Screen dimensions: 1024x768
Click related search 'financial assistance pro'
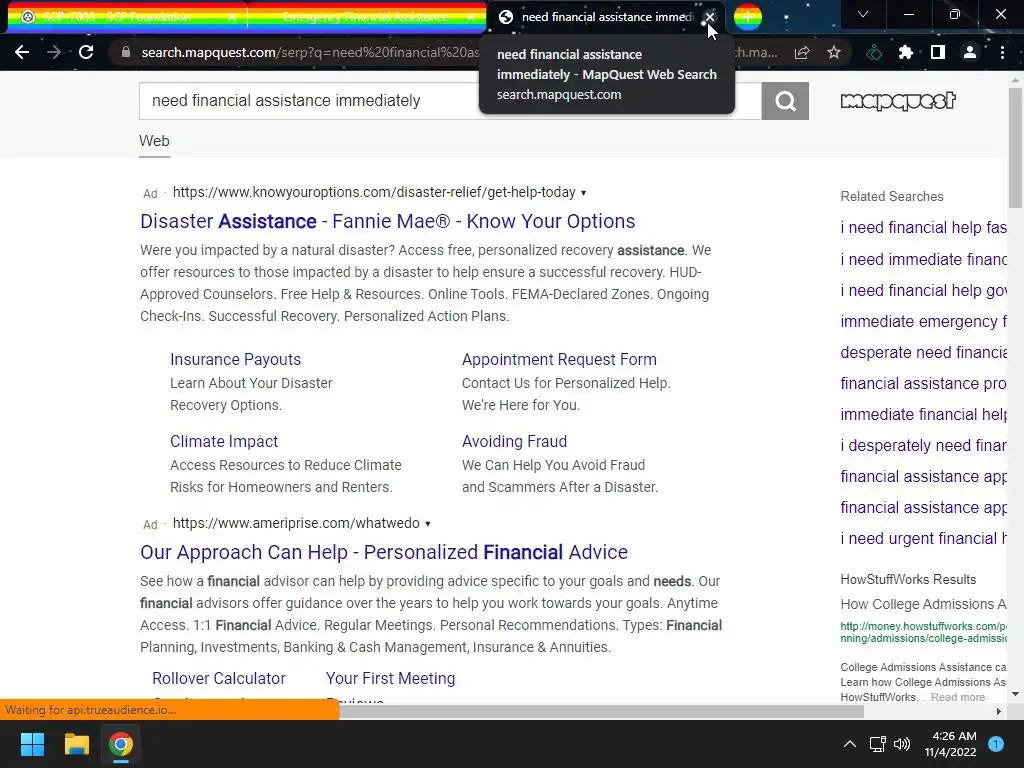923,383
